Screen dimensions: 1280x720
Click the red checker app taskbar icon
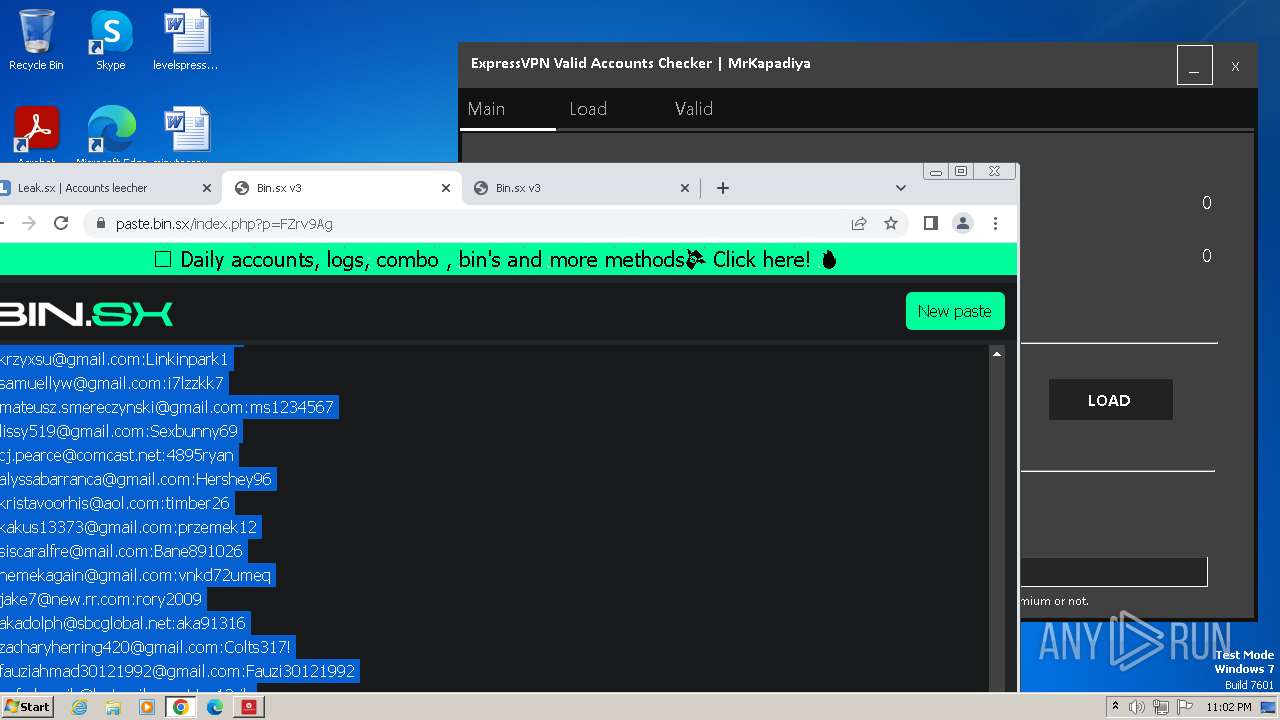pyautogui.click(x=249, y=707)
